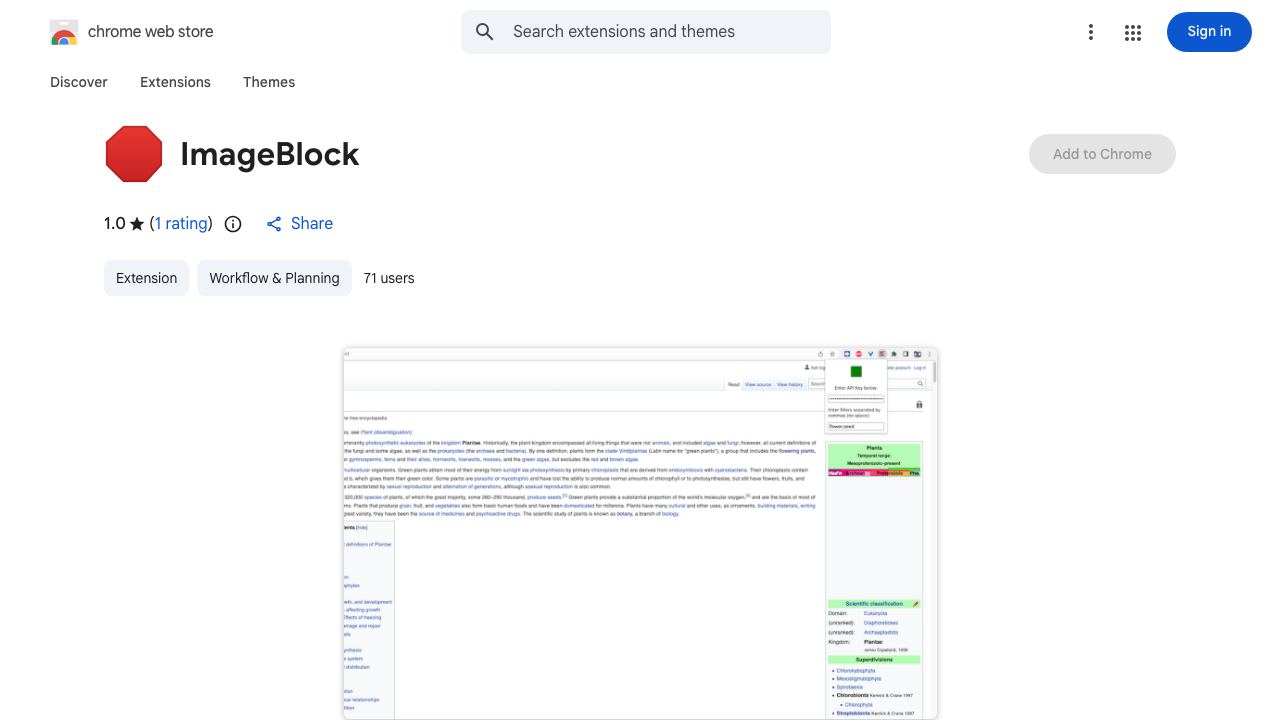This screenshot has height=720, width=1280.
Task: Open the 1 rating link
Action: [x=181, y=224]
